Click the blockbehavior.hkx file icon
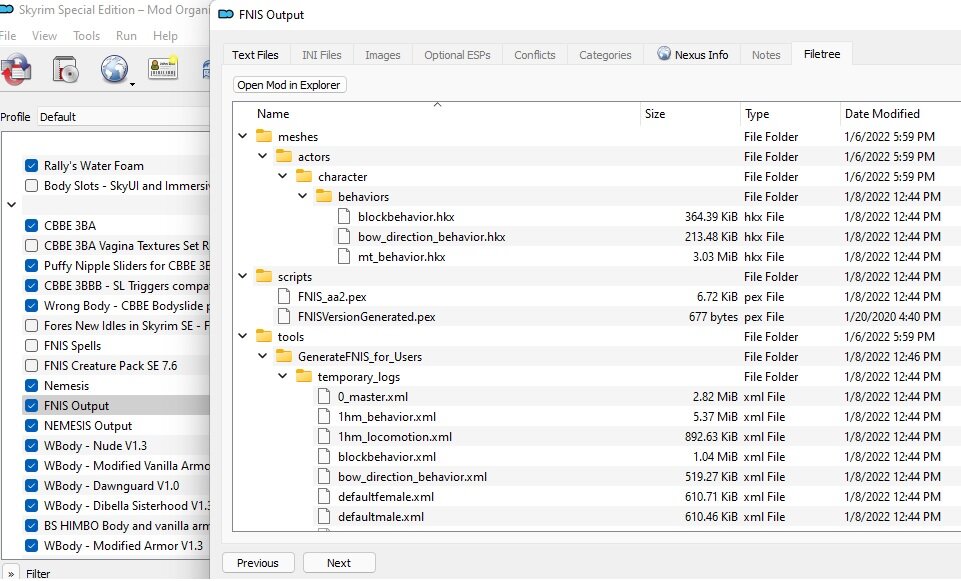The image size is (961, 581). click(344, 216)
